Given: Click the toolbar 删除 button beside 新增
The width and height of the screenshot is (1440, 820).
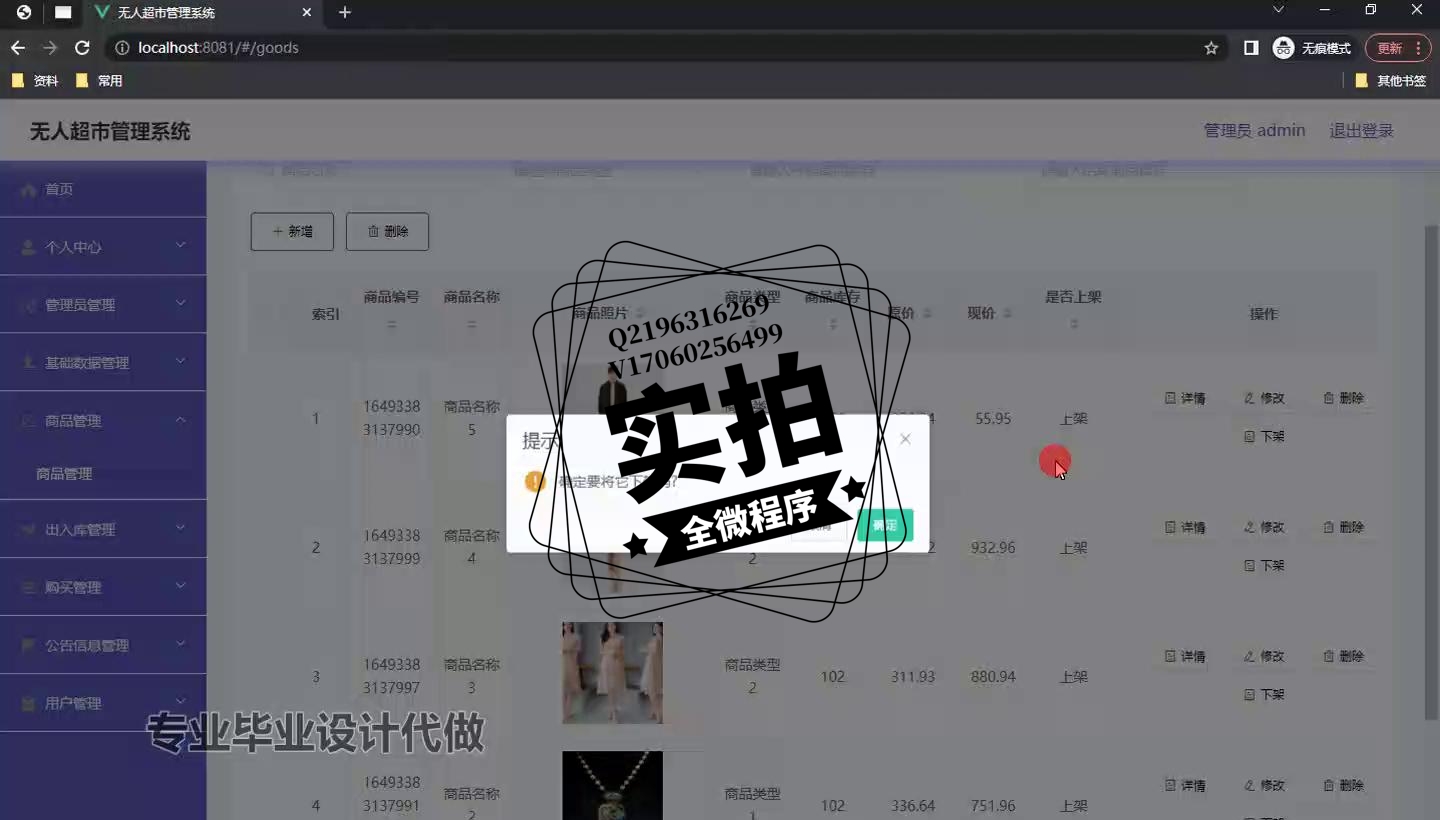Looking at the screenshot, I should pos(387,231).
